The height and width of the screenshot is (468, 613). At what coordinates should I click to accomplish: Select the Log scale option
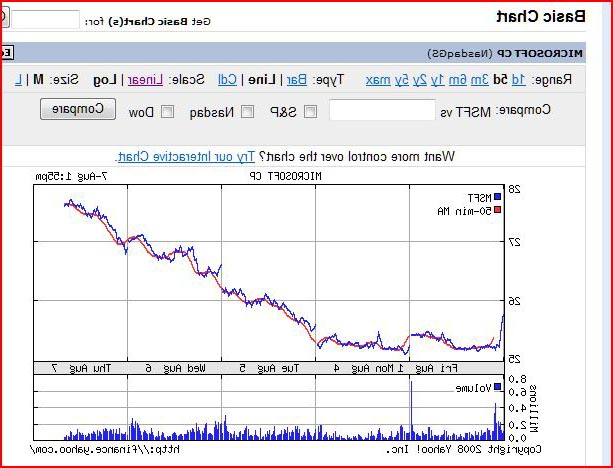(105, 81)
